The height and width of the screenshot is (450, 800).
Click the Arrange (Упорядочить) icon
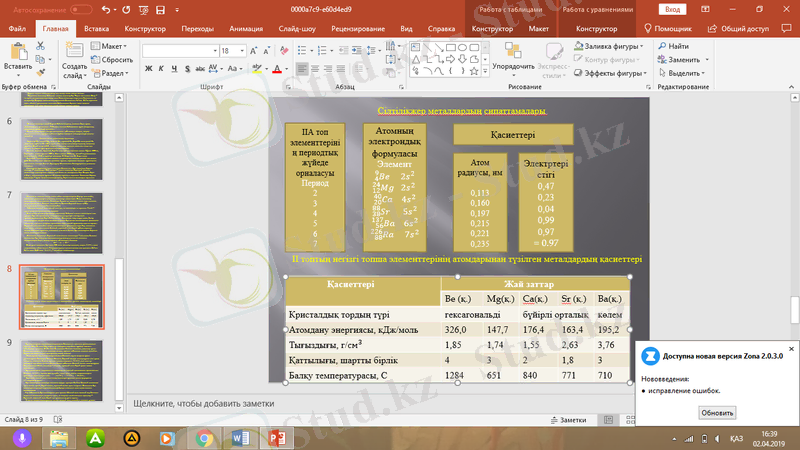(512, 50)
